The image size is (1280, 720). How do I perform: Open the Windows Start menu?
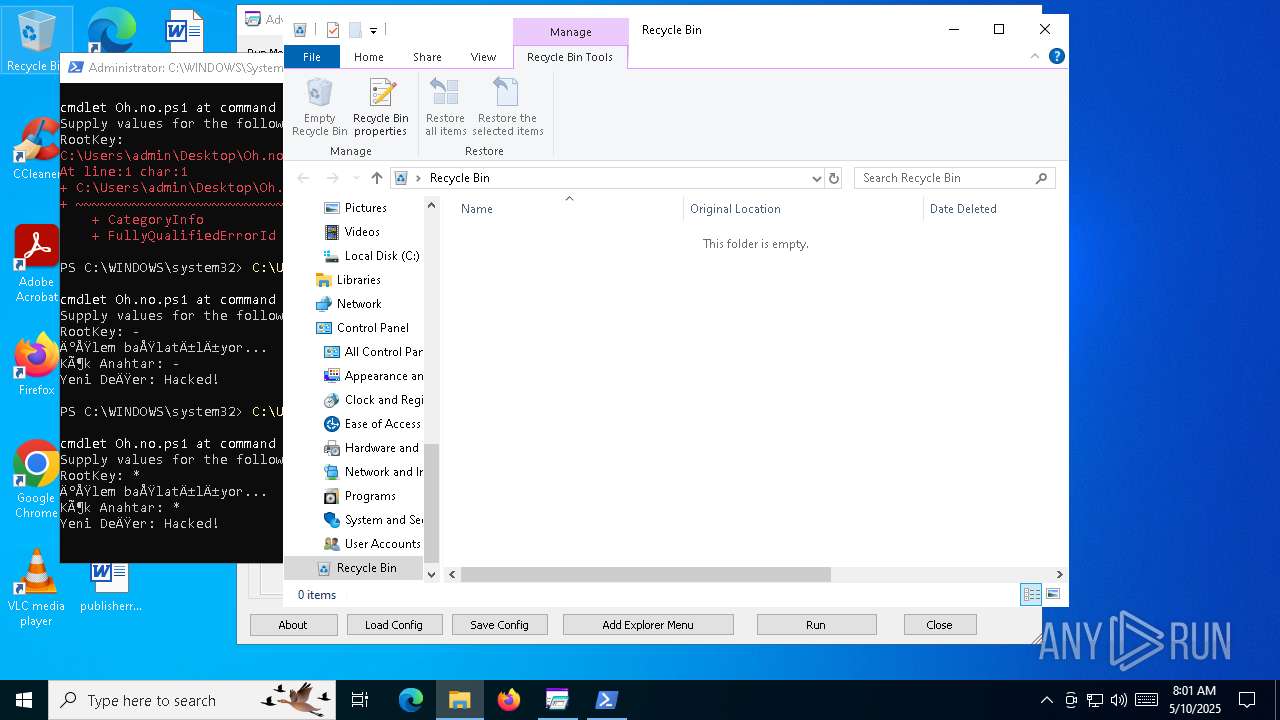coord(24,700)
